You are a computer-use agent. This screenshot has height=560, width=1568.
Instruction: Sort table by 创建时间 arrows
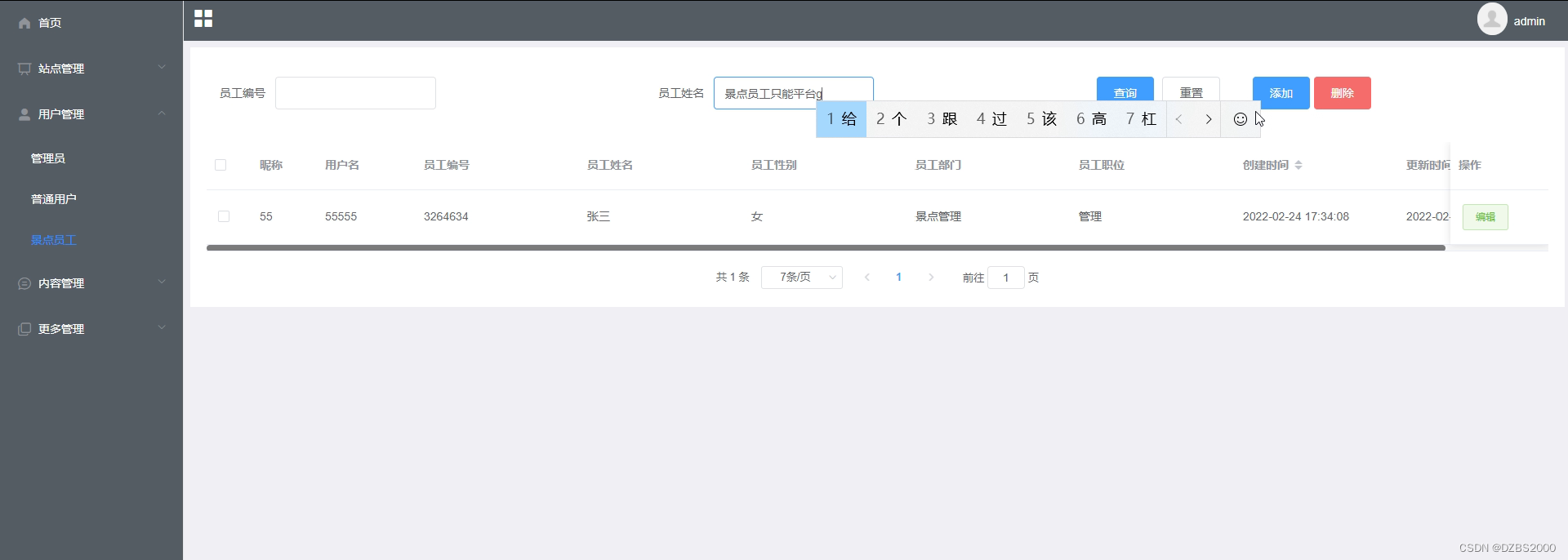[1298, 165]
